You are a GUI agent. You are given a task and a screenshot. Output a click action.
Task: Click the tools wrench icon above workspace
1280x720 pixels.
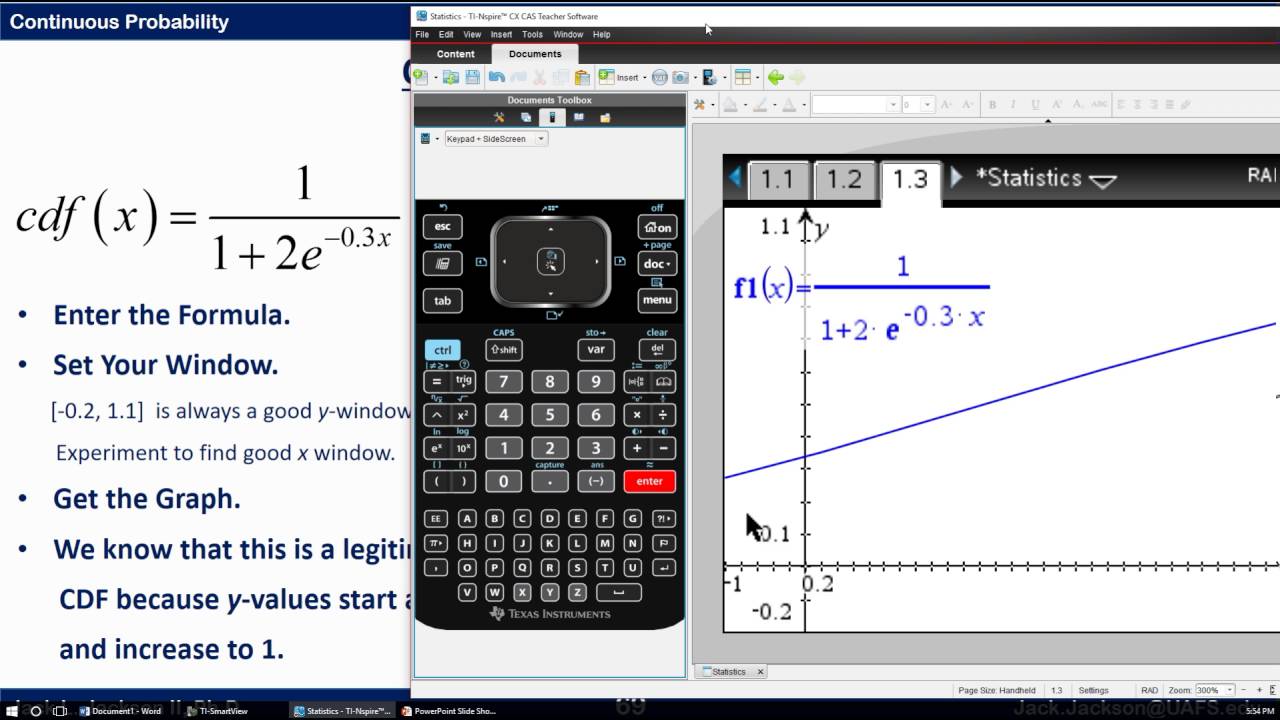[699, 104]
